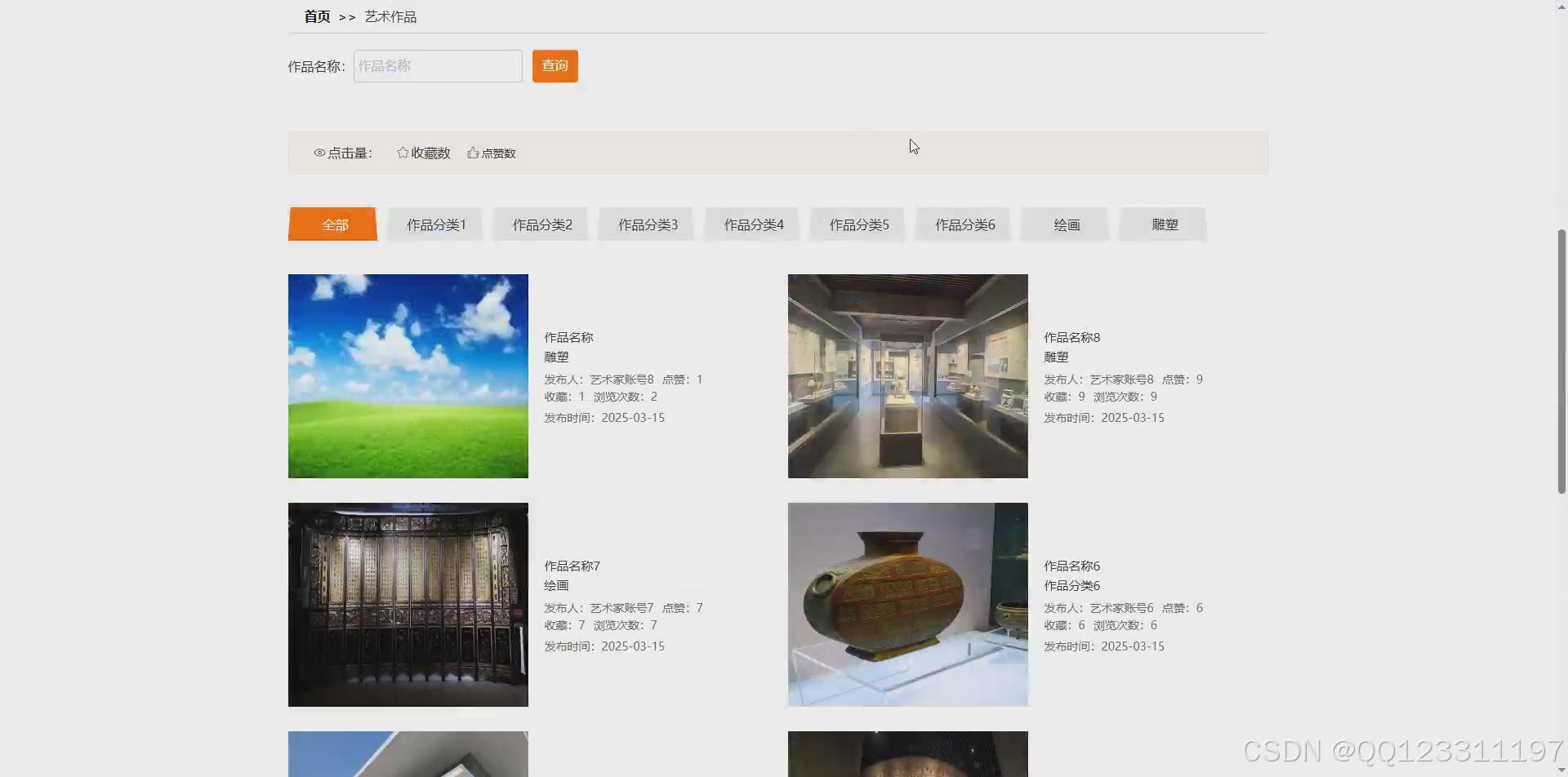
Task: Click inside the 作品名称 search input field
Action: [x=437, y=66]
